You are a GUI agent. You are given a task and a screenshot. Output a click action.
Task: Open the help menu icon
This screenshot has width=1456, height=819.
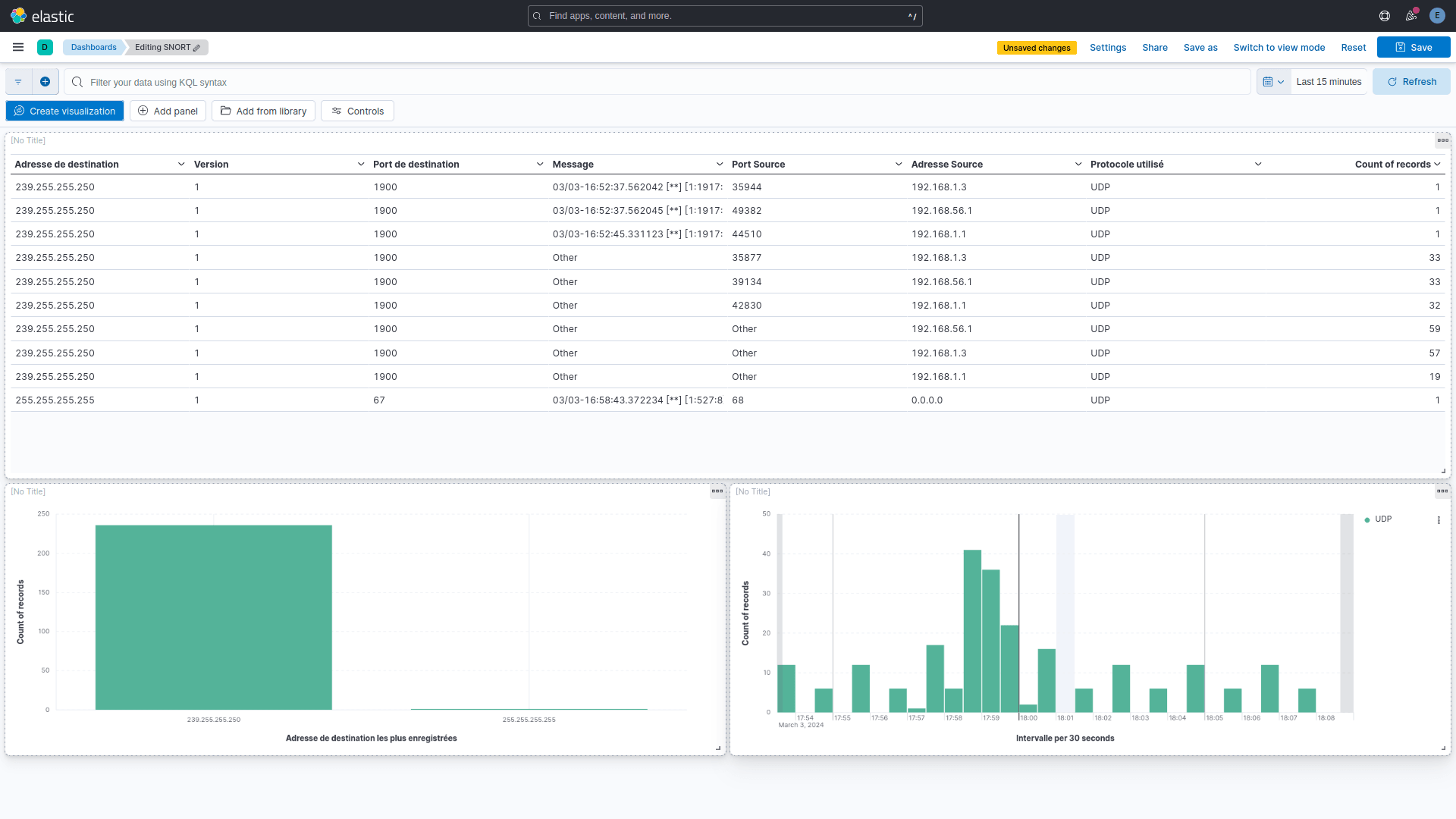[x=1385, y=16]
